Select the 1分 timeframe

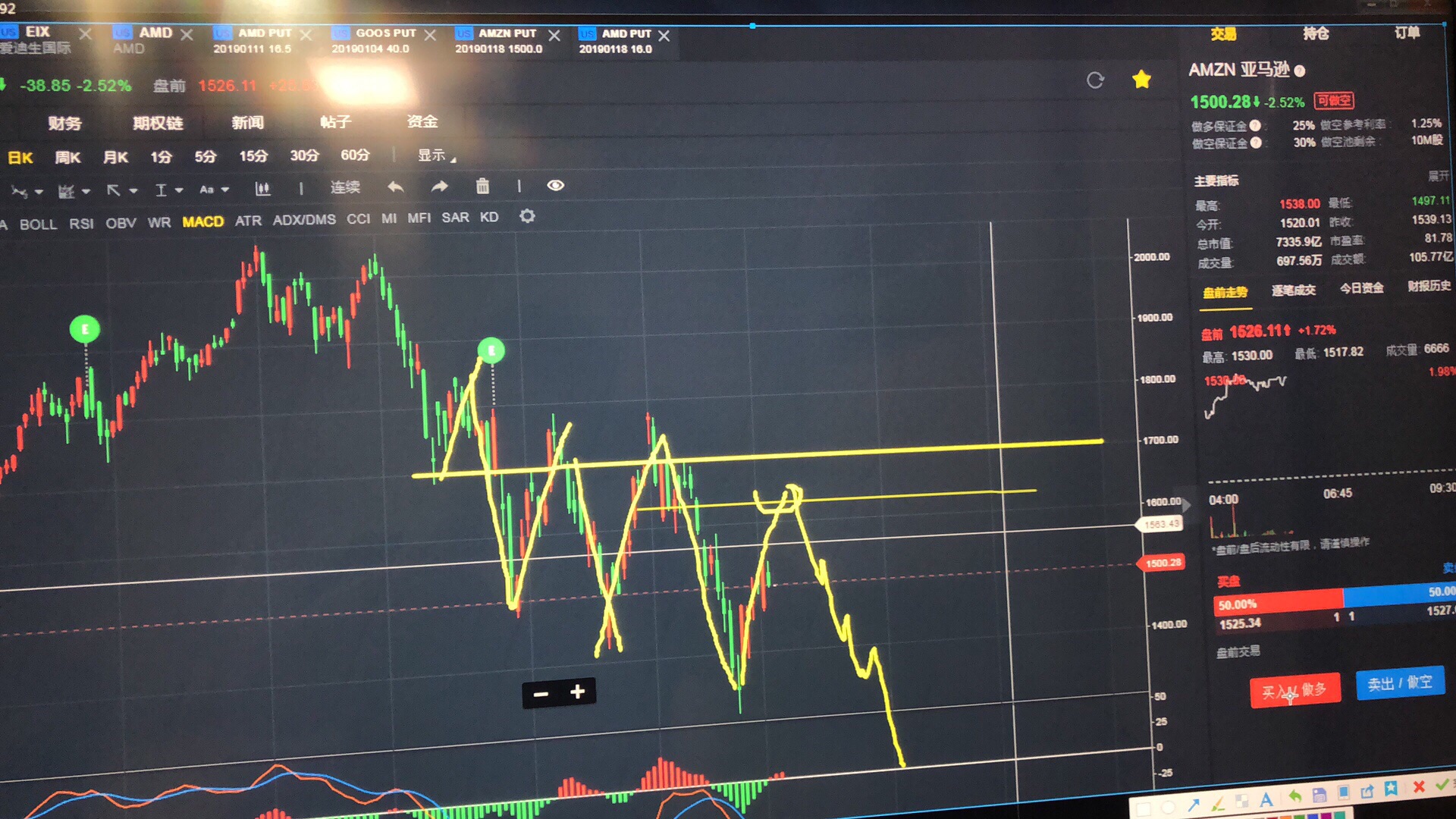pyautogui.click(x=161, y=157)
